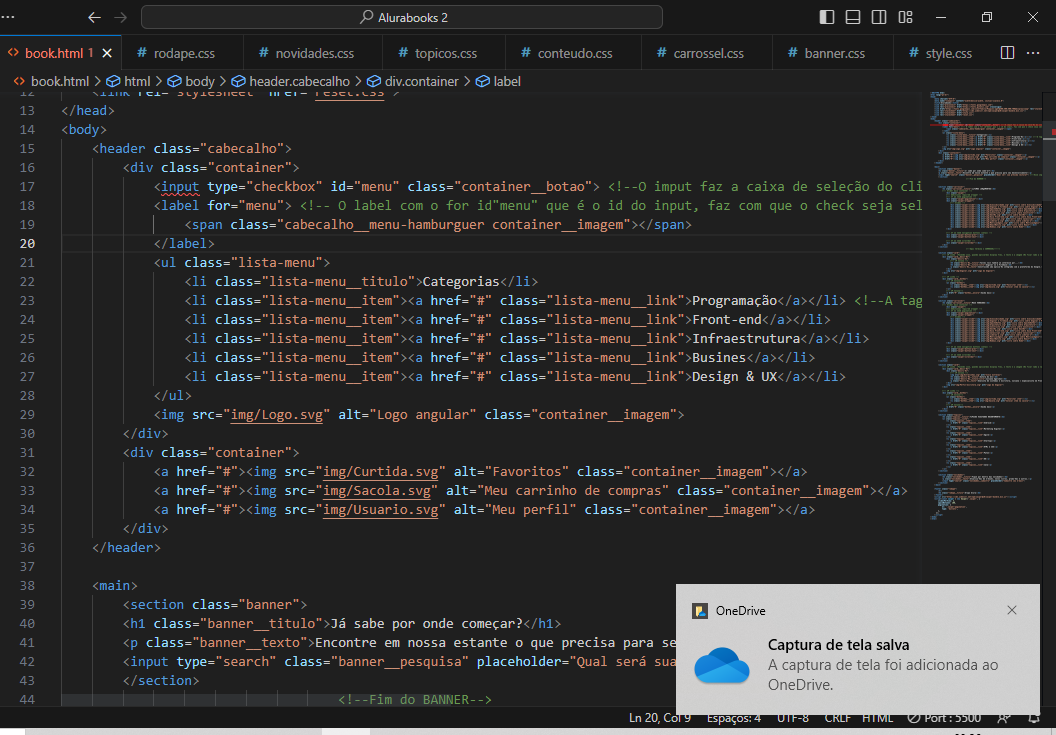1056x735 pixels.
Task: Change line ending via CRLF
Action: (838, 718)
